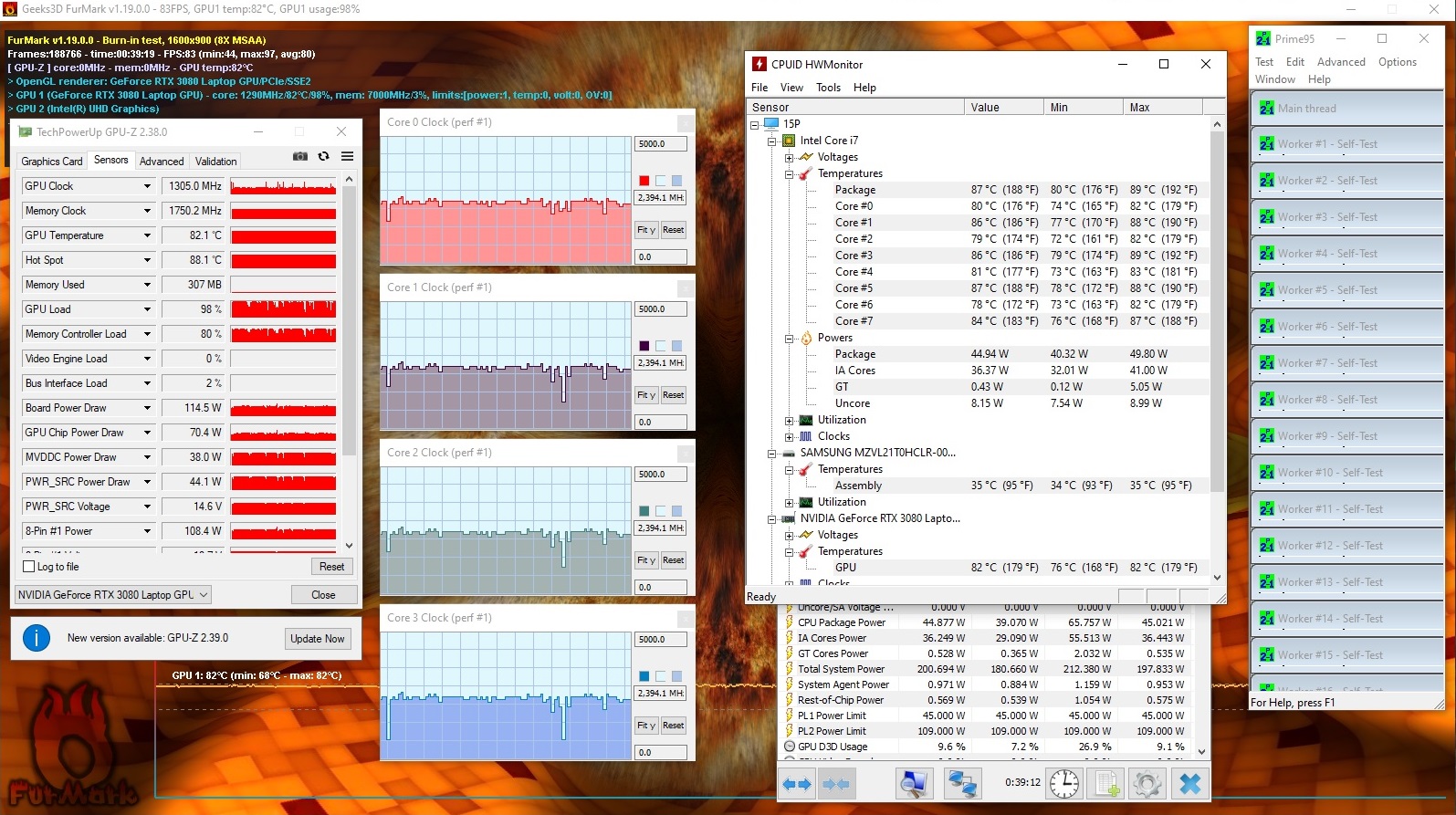
Task: Expand the Intel Core i7 Voltages node
Action: 790,157
